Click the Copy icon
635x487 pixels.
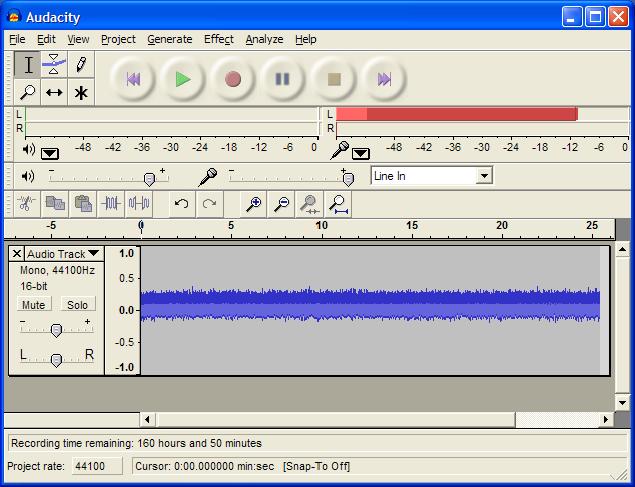tap(55, 203)
